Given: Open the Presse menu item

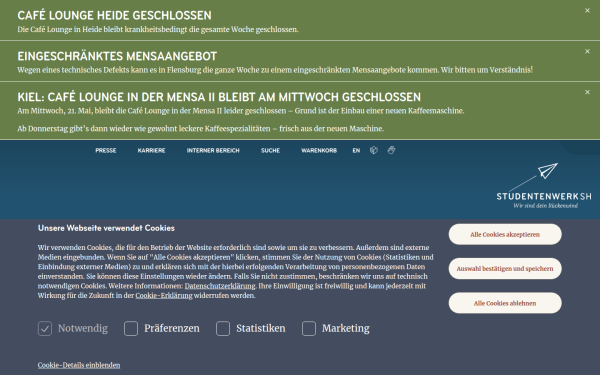Looking at the screenshot, I should [x=106, y=150].
